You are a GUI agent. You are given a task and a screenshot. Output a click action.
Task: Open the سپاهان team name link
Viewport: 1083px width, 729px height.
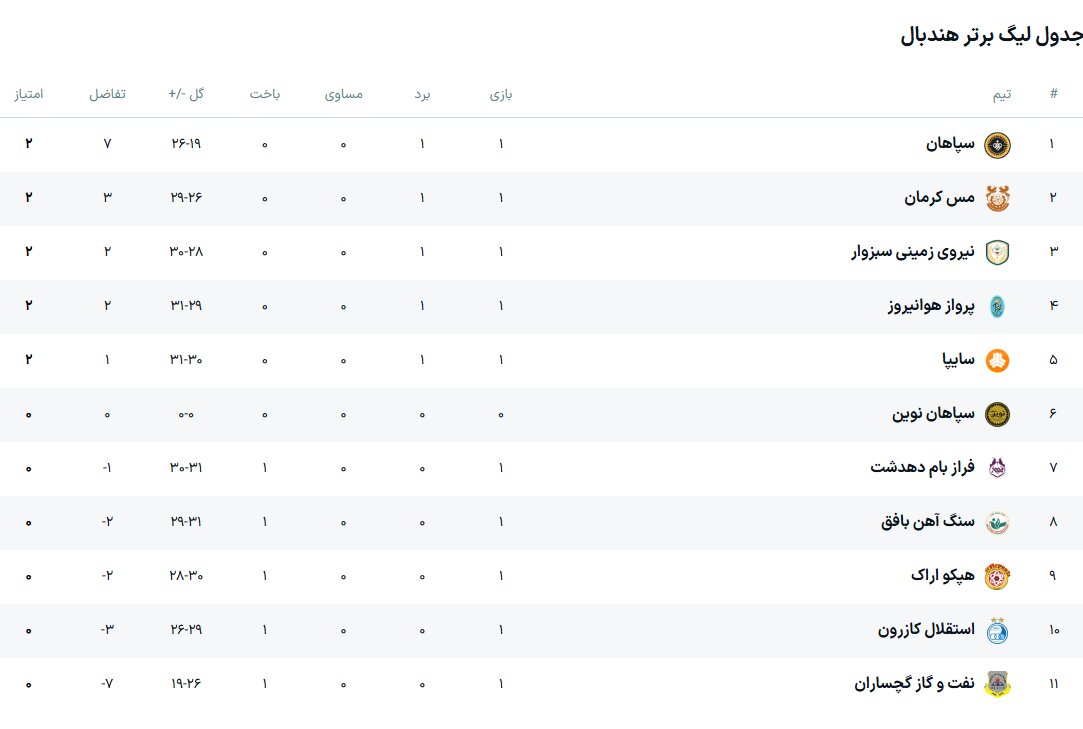click(x=949, y=144)
